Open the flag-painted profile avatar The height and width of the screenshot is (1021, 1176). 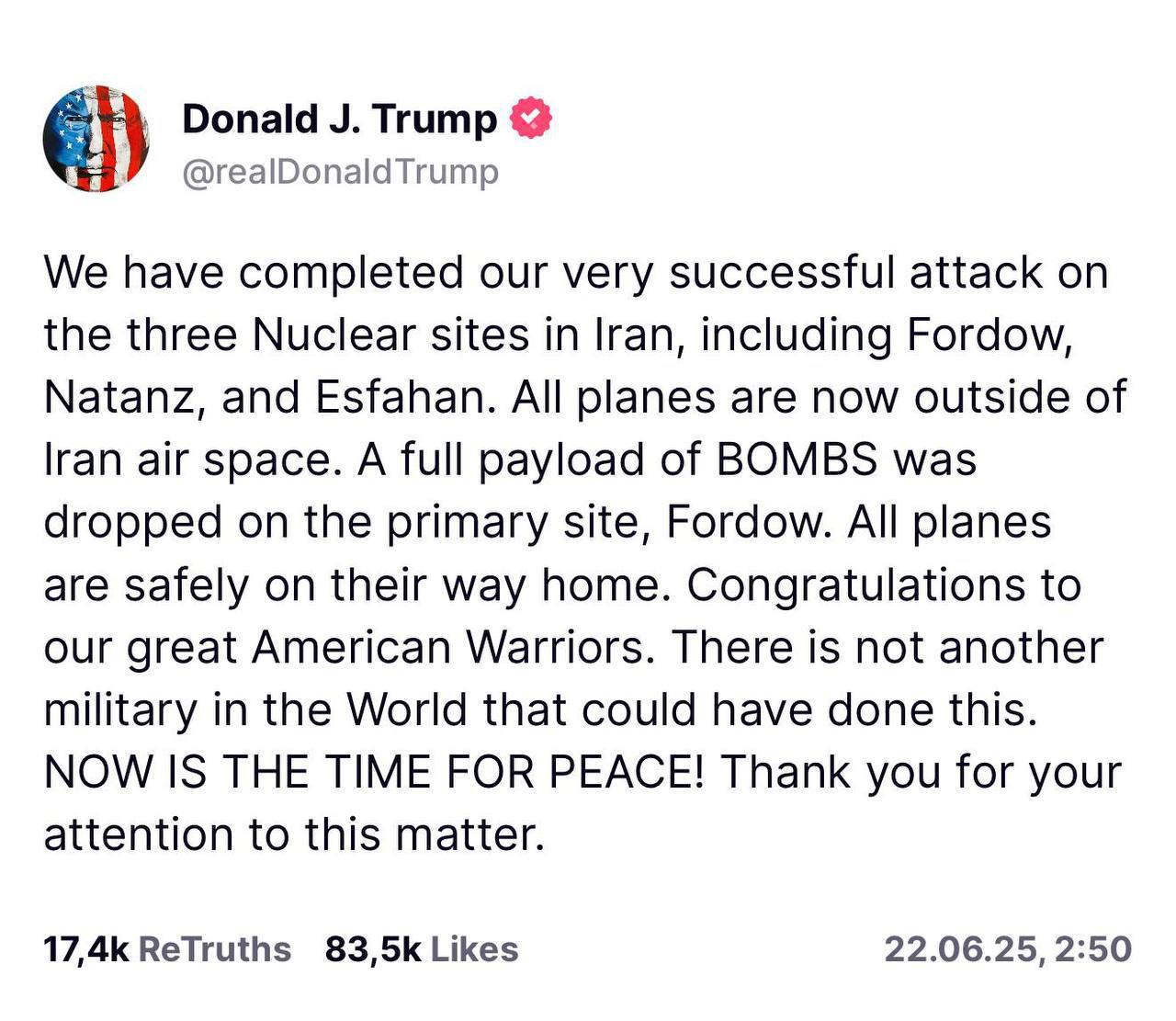pyautogui.click(x=96, y=139)
